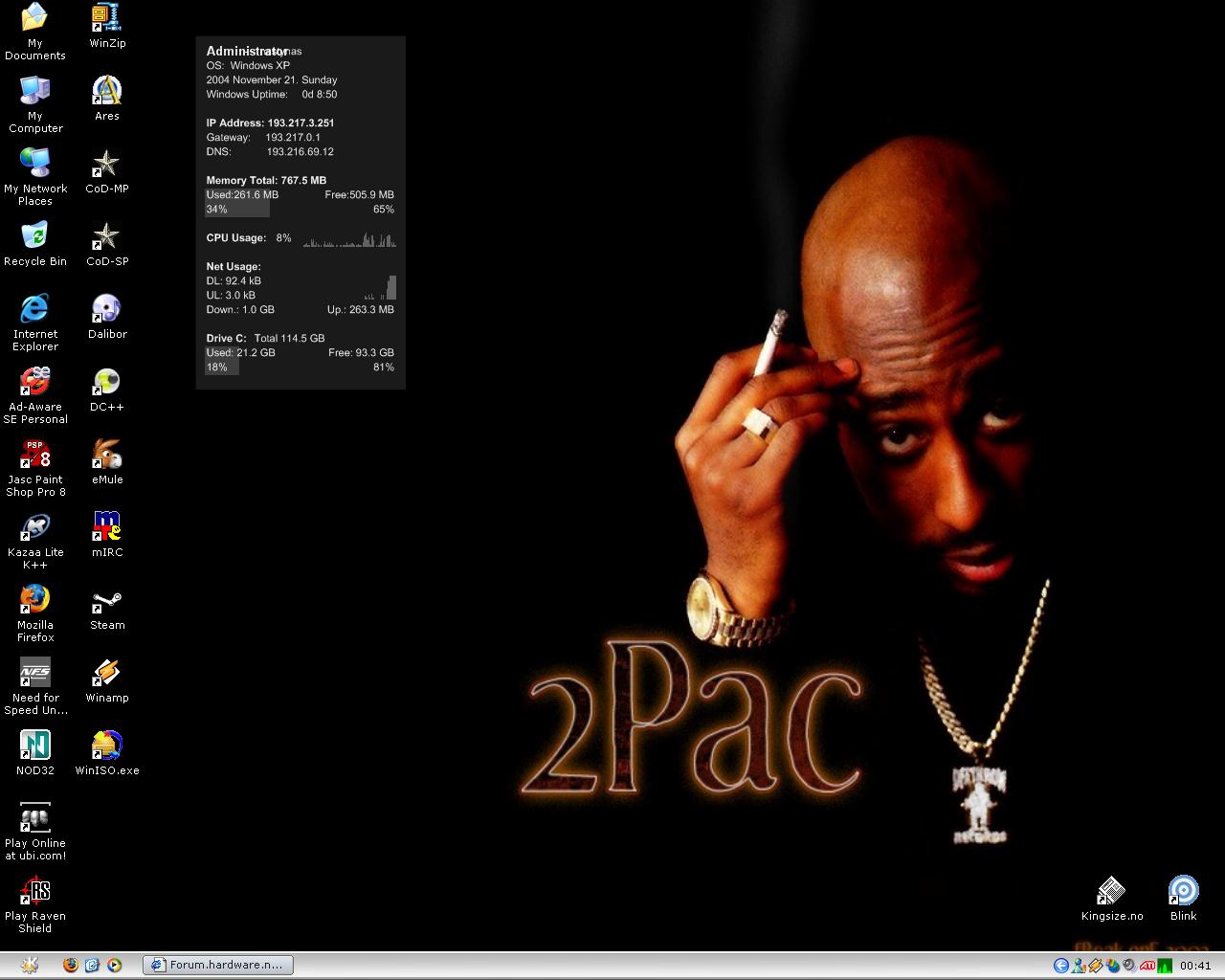The width and height of the screenshot is (1225, 980).
Task: Launch Jasc Paint Shop Pro 8
Action: click(x=35, y=467)
